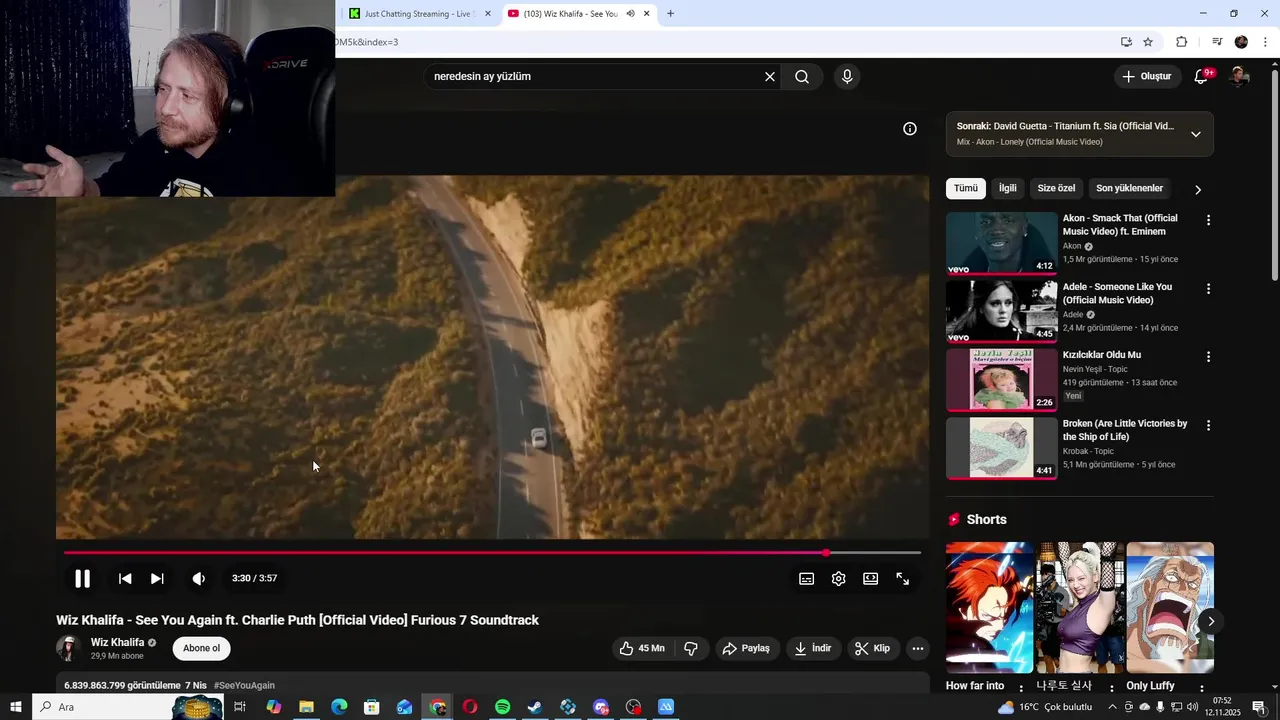Screen dimensions: 1280x720
Task: Select the Tümü filter chip
Action: click(966, 188)
